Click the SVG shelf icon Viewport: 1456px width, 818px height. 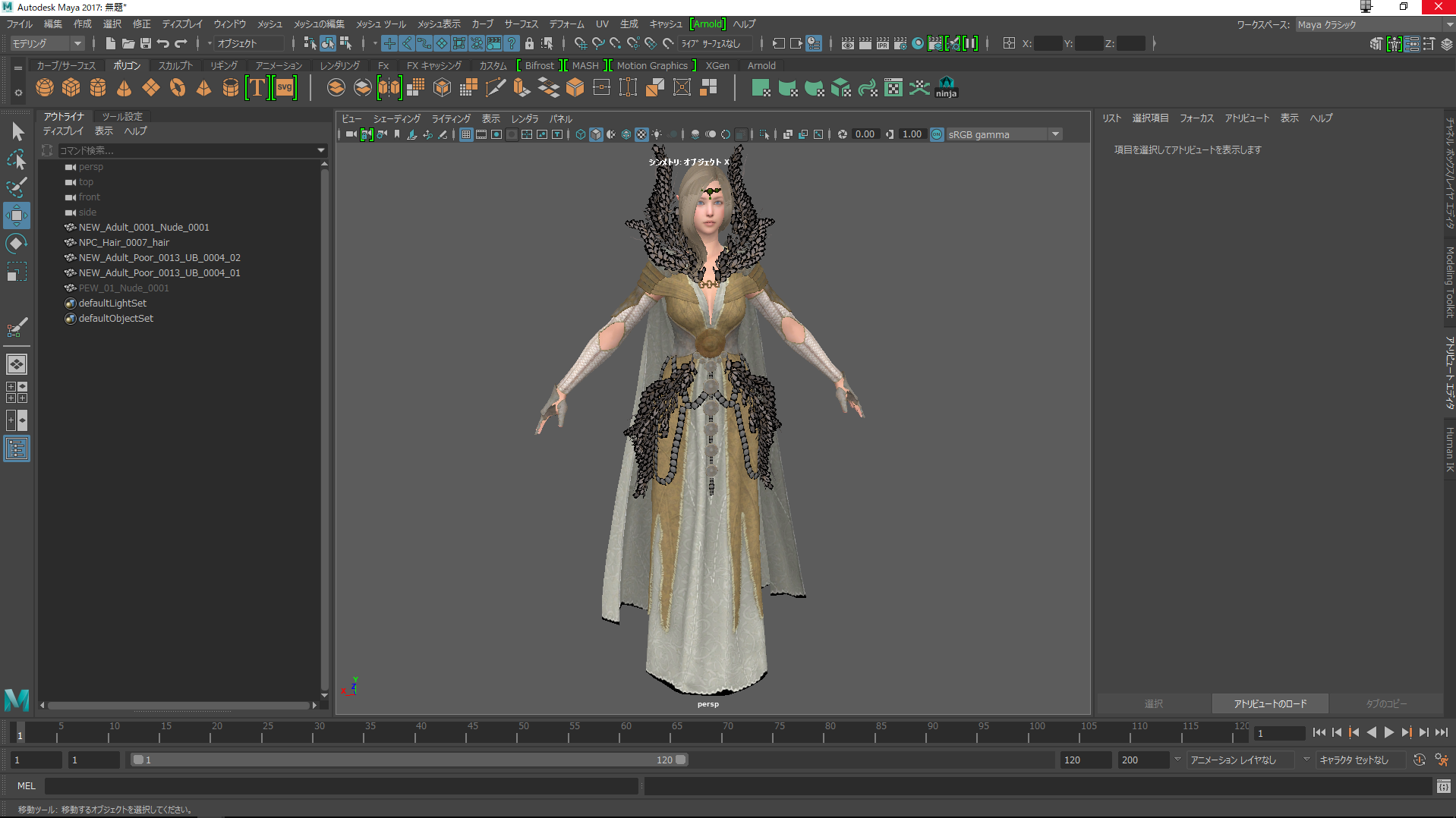coord(285,88)
